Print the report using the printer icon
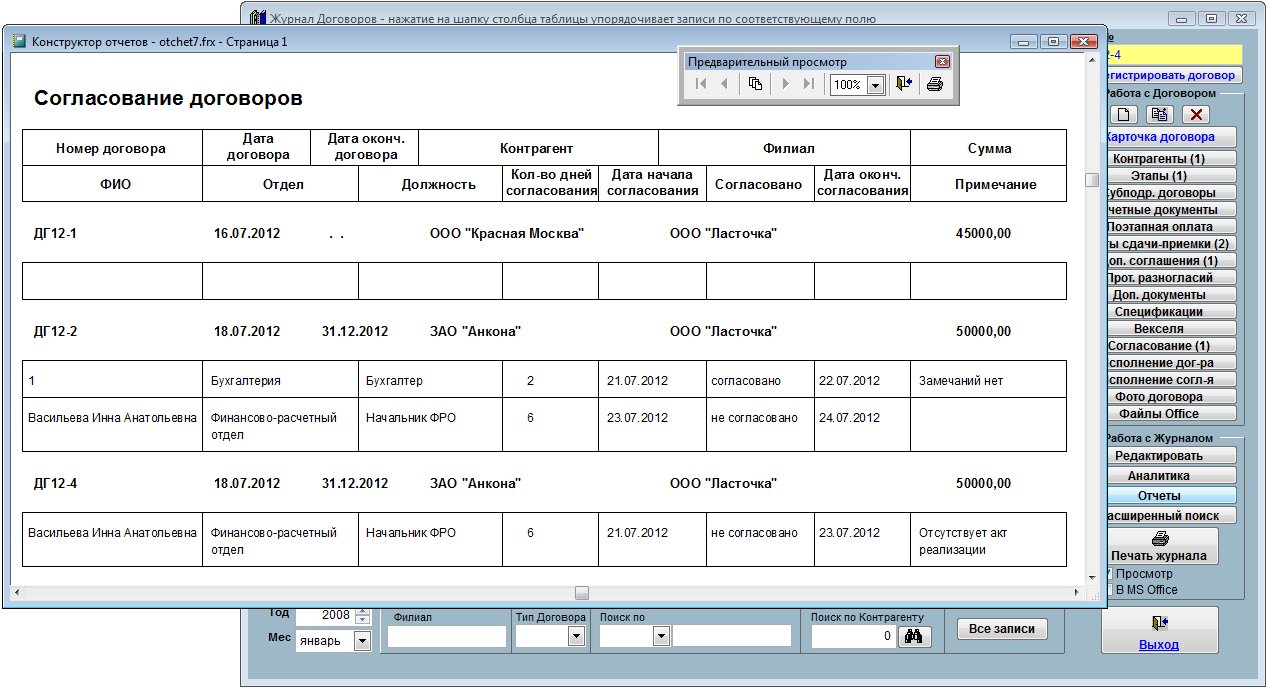This screenshot has height=687, width=1266. [934, 85]
